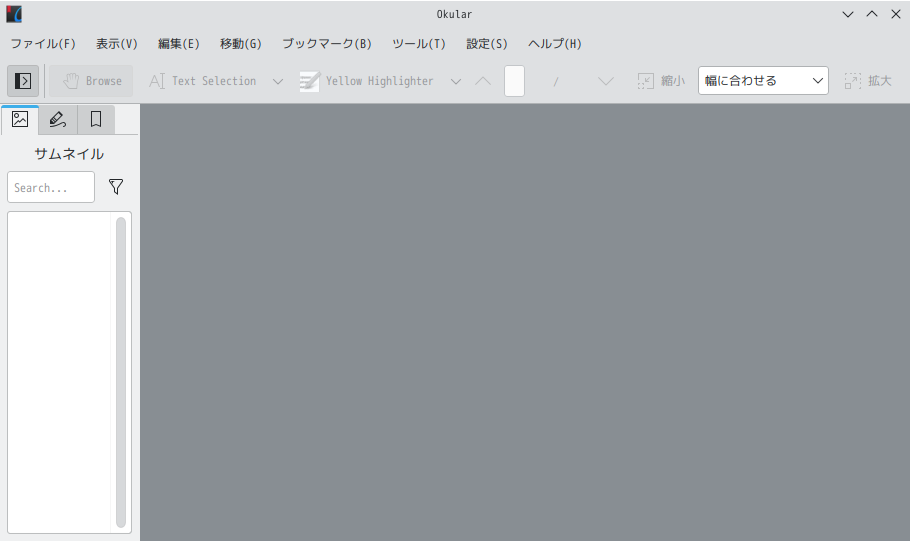
Task: Switch to the bookmarks sidebar tab
Action: 96,120
